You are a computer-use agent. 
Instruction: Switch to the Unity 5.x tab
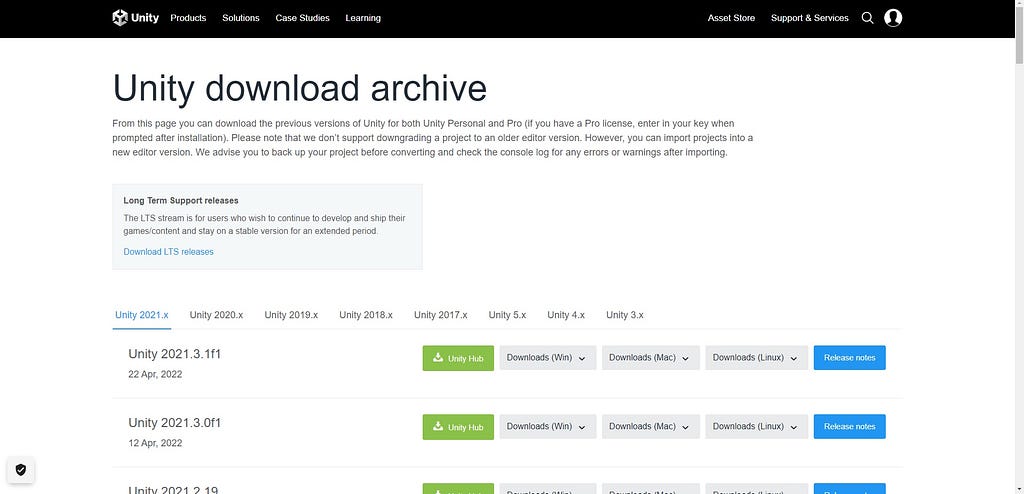click(507, 315)
